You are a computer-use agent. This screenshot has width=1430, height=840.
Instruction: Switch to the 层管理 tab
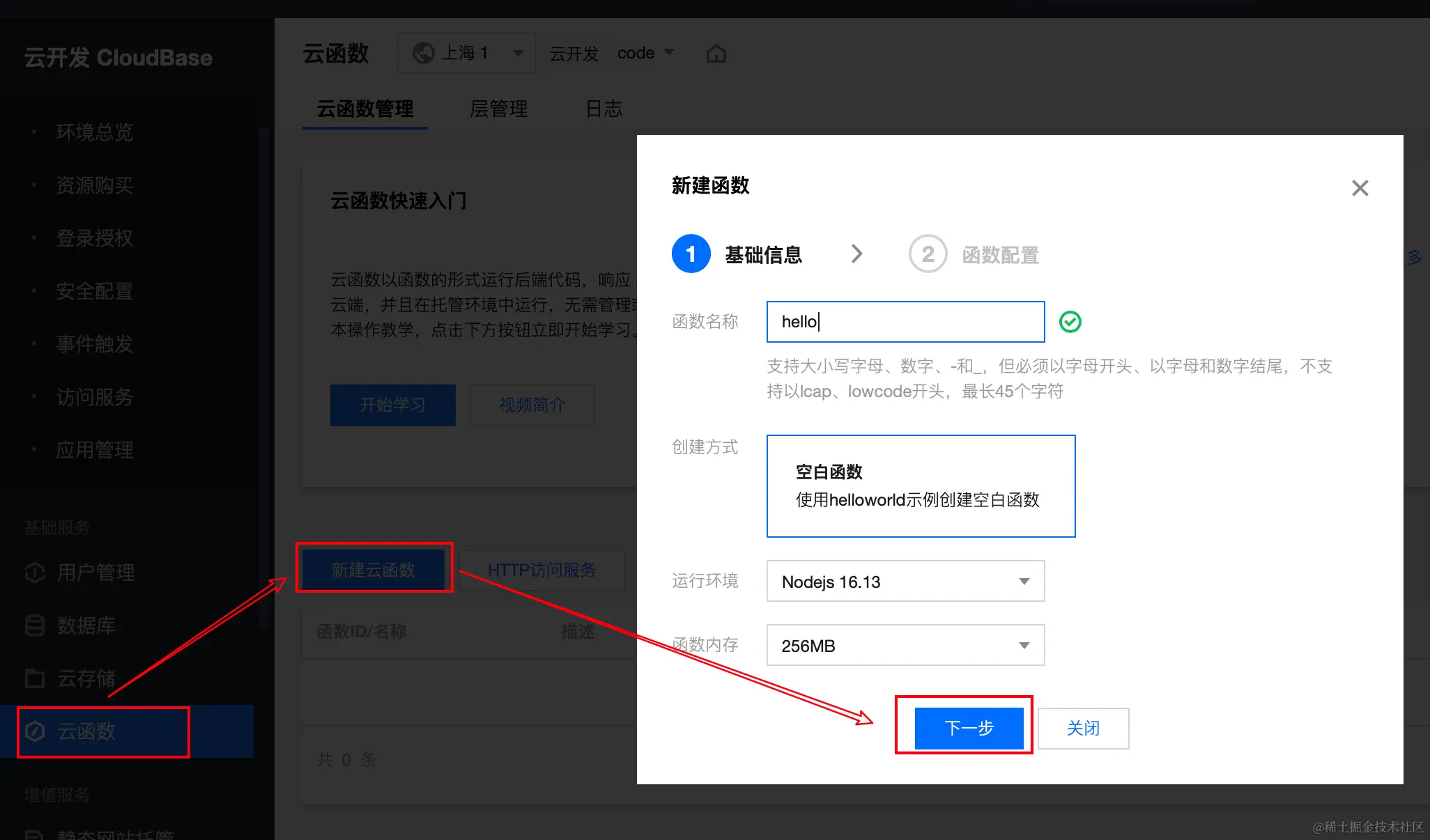pyautogui.click(x=498, y=109)
